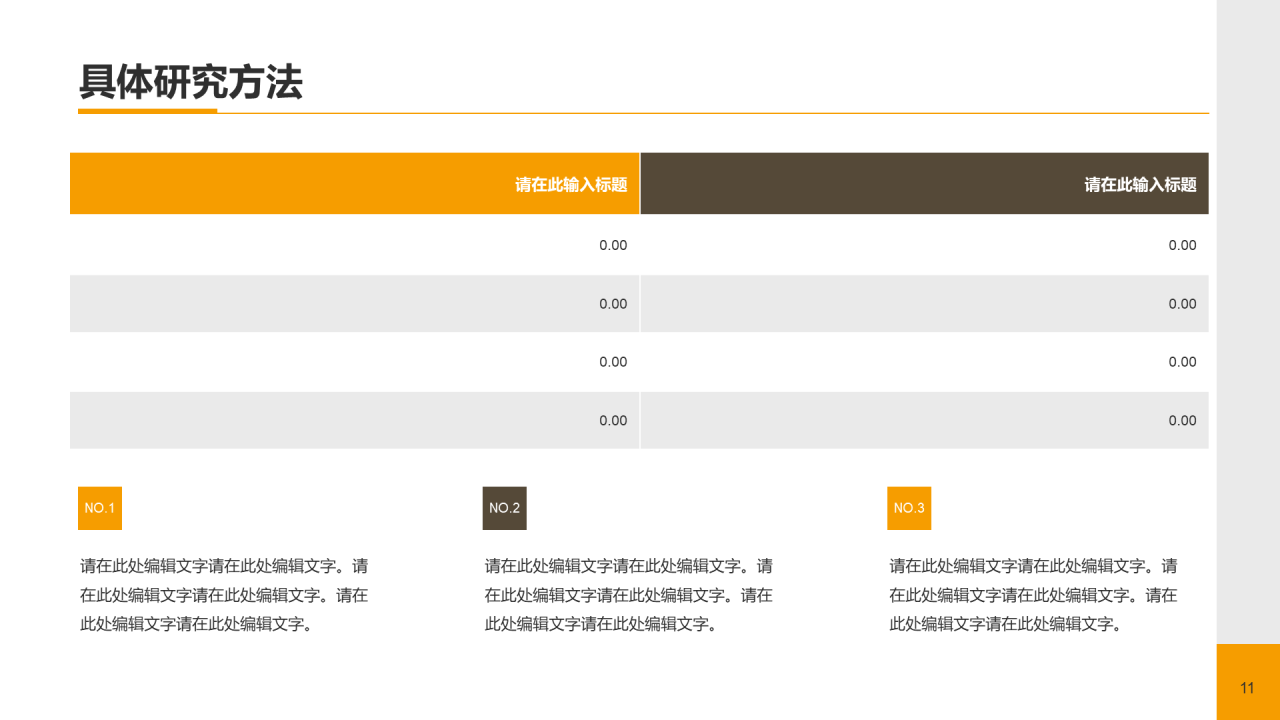Click the orange underline beneath the title
This screenshot has width=1280, height=720.
click(148, 113)
